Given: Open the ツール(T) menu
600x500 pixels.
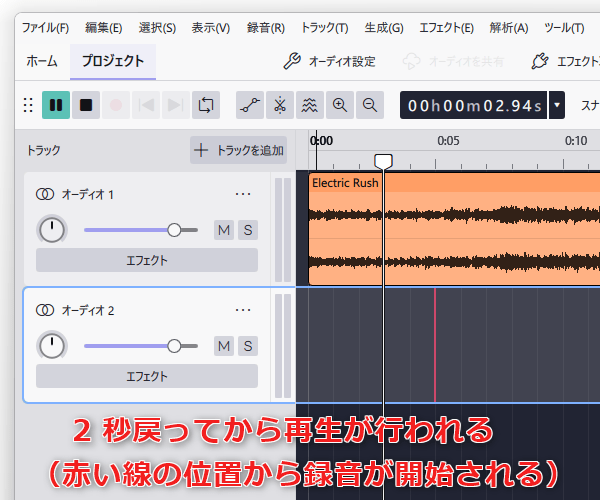Looking at the screenshot, I should (564, 28).
